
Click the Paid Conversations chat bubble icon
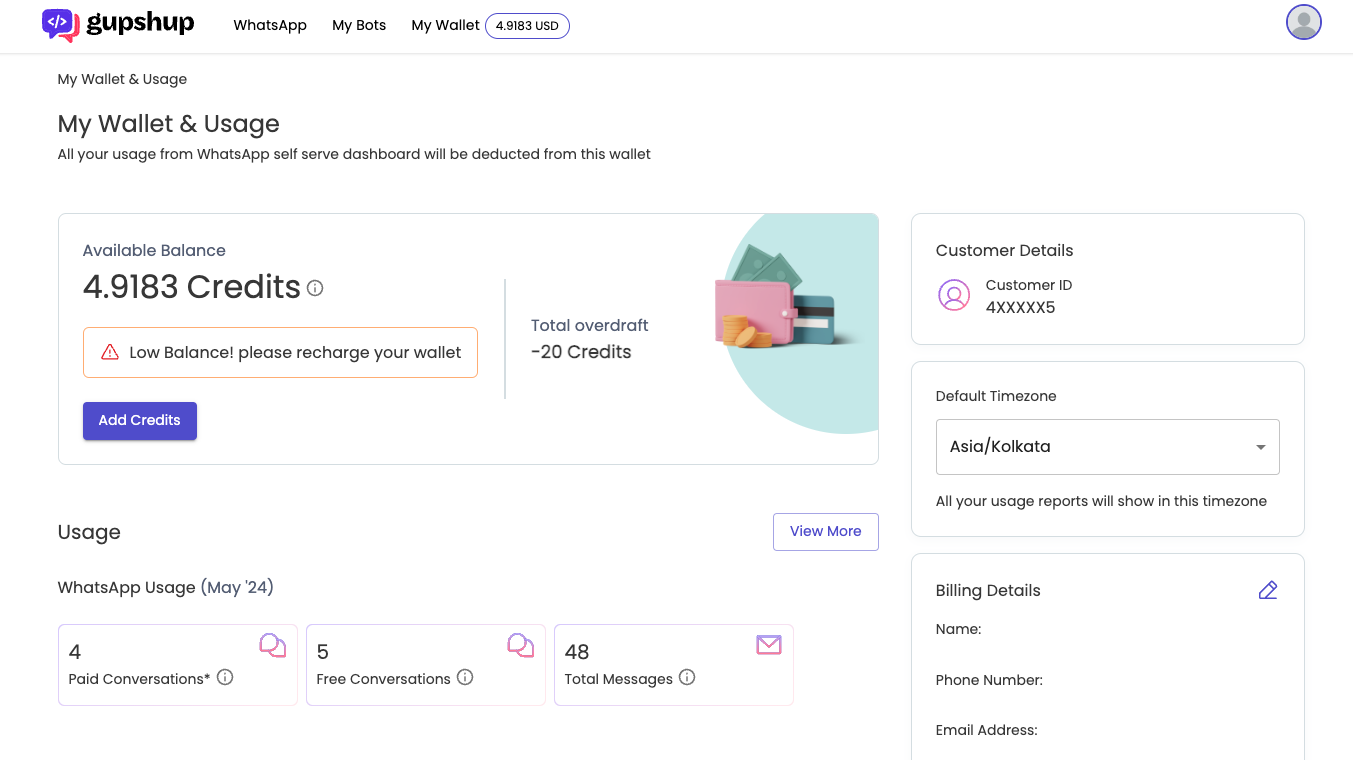273,646
